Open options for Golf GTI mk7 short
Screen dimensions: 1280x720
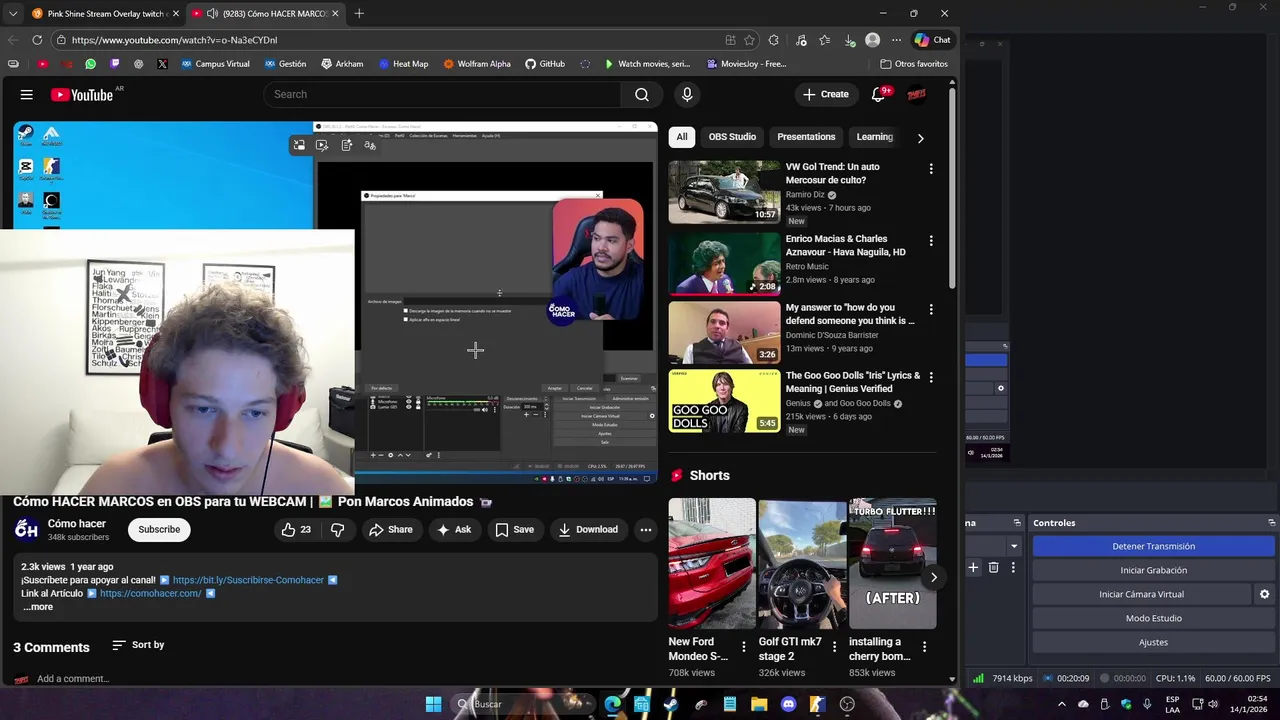(834, 647)
